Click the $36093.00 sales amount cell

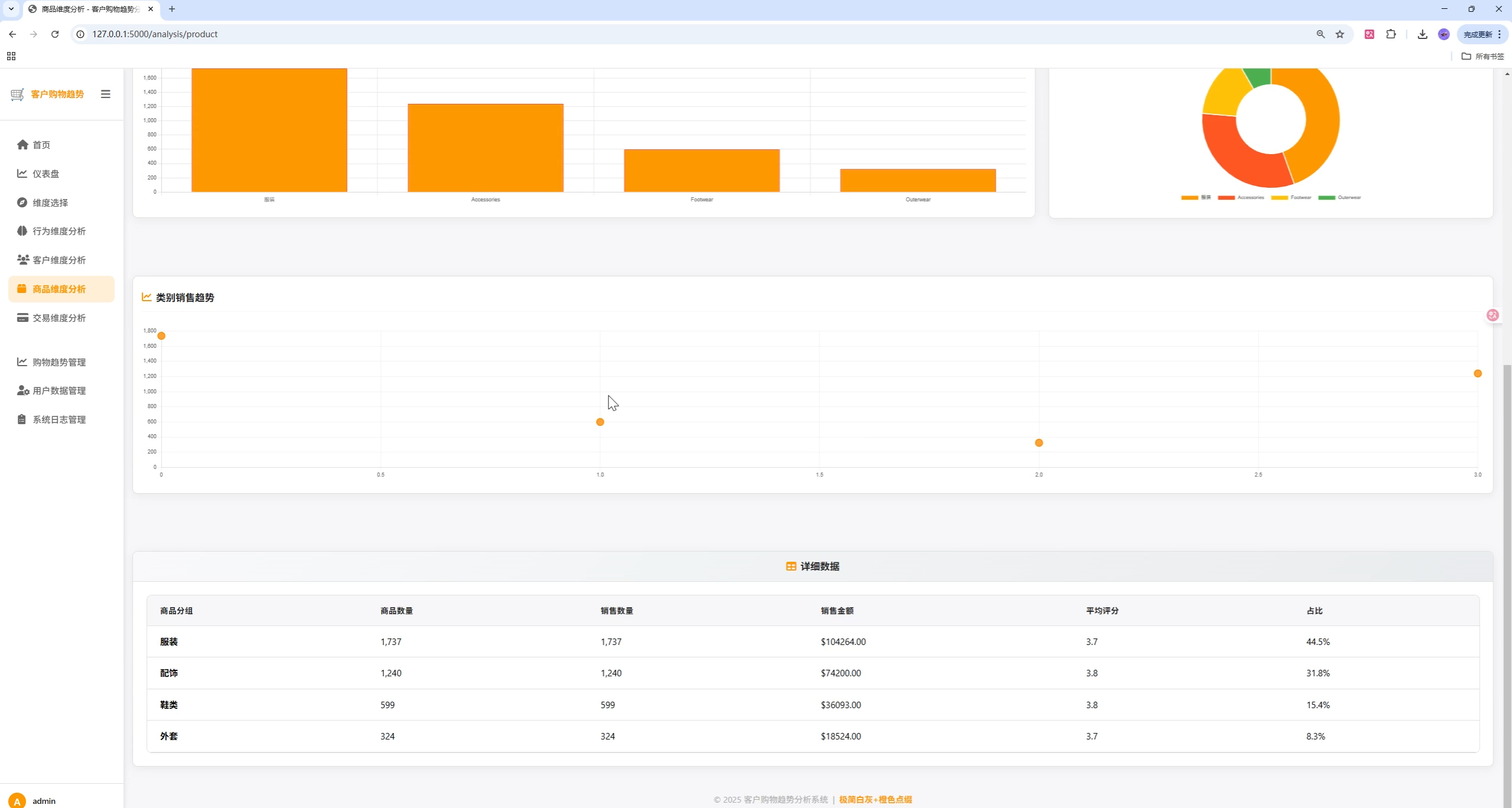(841, 705)
